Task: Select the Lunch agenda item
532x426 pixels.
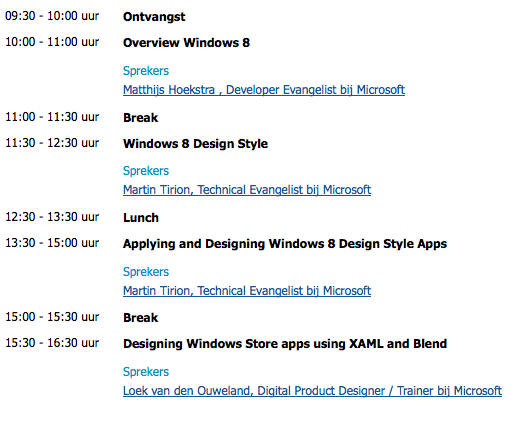Action: point(141,218)
